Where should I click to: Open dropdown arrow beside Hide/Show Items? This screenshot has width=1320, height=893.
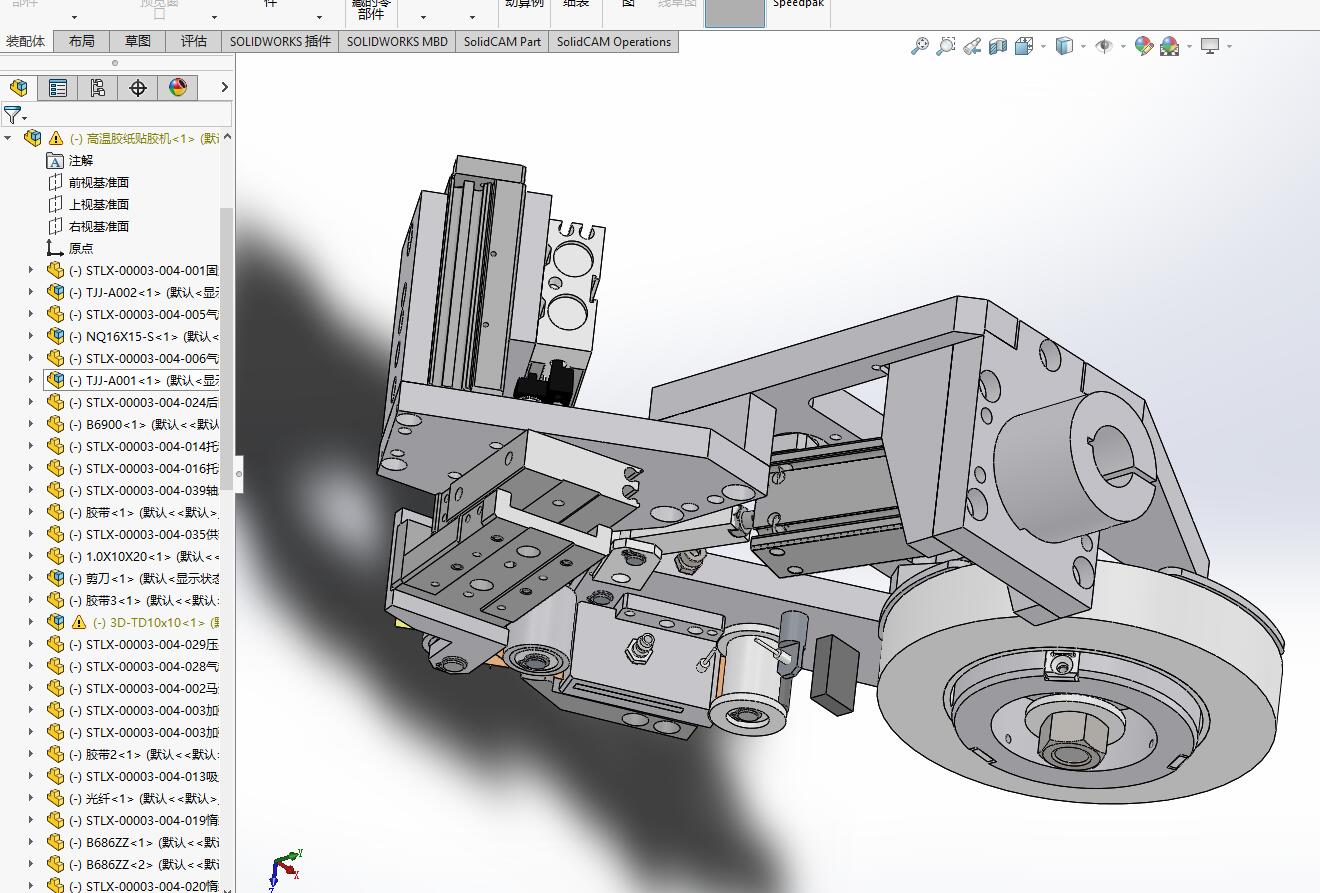pos(1123,46)
